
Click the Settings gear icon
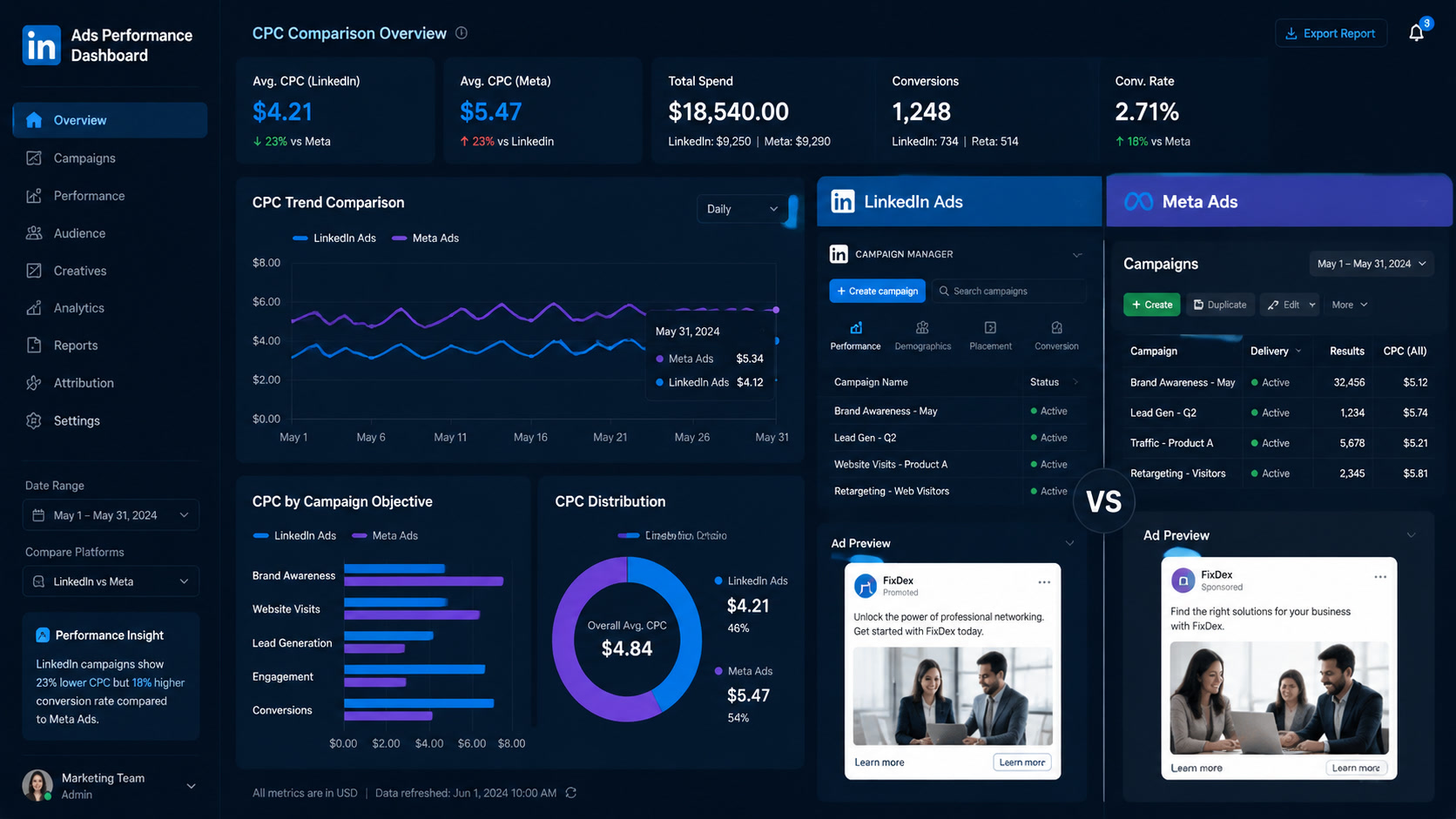pos(34,420)
